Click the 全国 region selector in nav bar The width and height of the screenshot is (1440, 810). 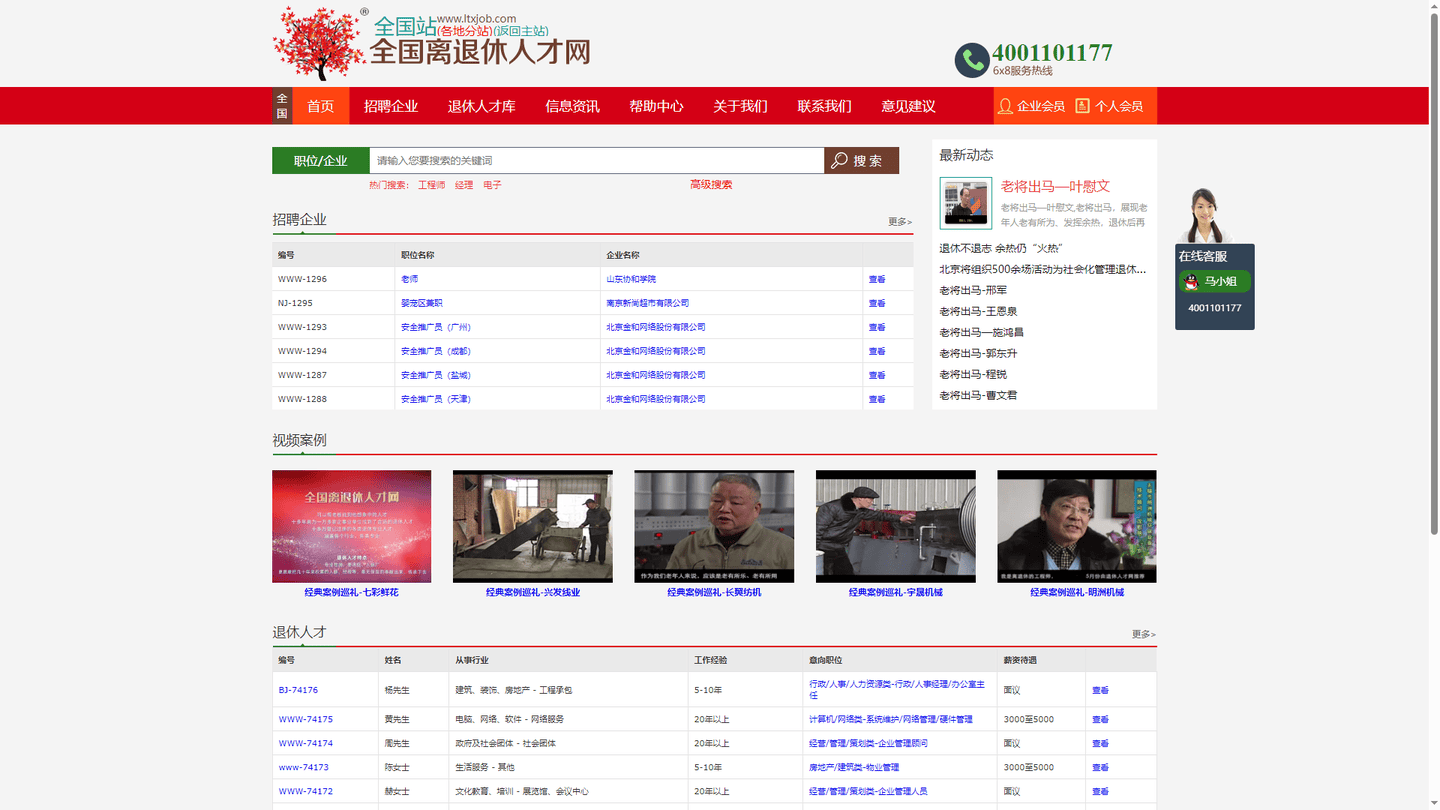[282, 106]
